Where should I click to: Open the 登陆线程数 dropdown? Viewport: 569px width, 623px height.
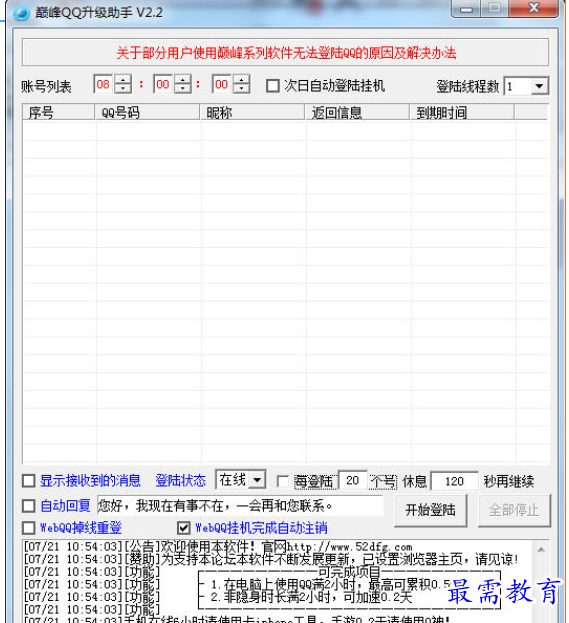point(539,86)
